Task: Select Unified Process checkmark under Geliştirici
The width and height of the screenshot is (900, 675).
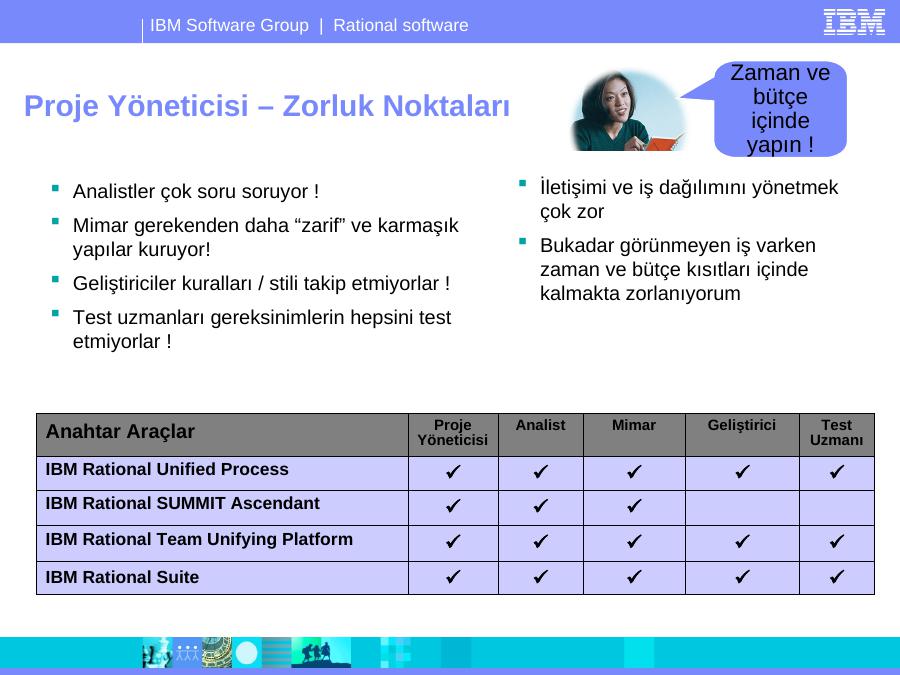Action: pyautogui.click(x=742, y=472)
